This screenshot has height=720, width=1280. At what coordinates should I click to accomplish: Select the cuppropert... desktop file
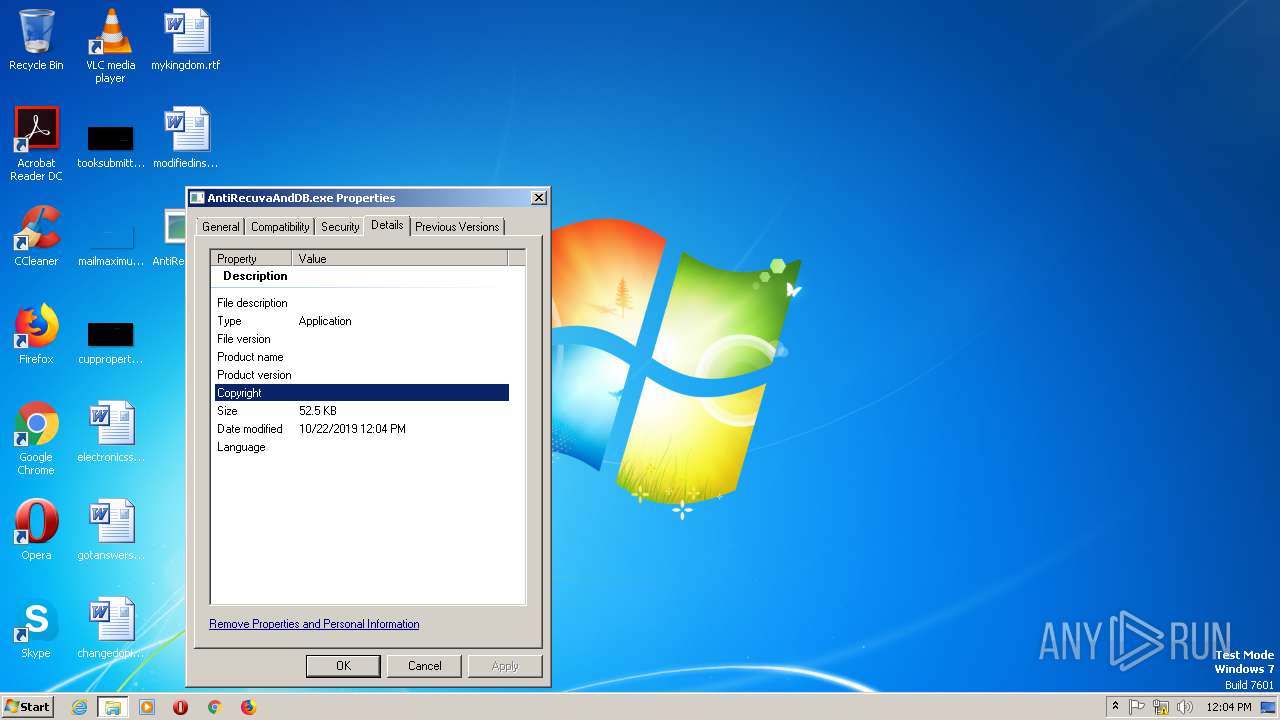tap(110, 342)
